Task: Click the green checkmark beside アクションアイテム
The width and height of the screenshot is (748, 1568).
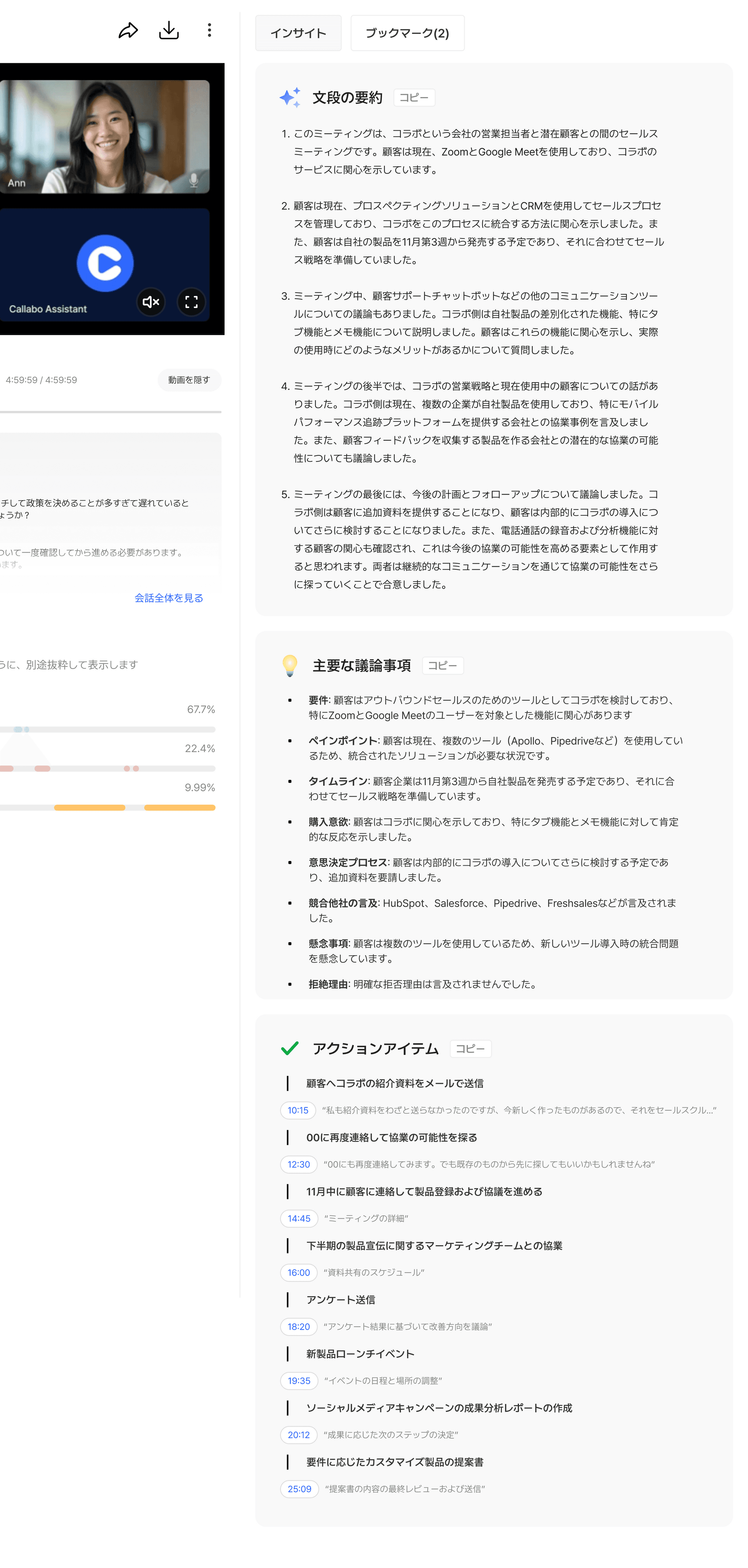Action: coord(290,1048)
